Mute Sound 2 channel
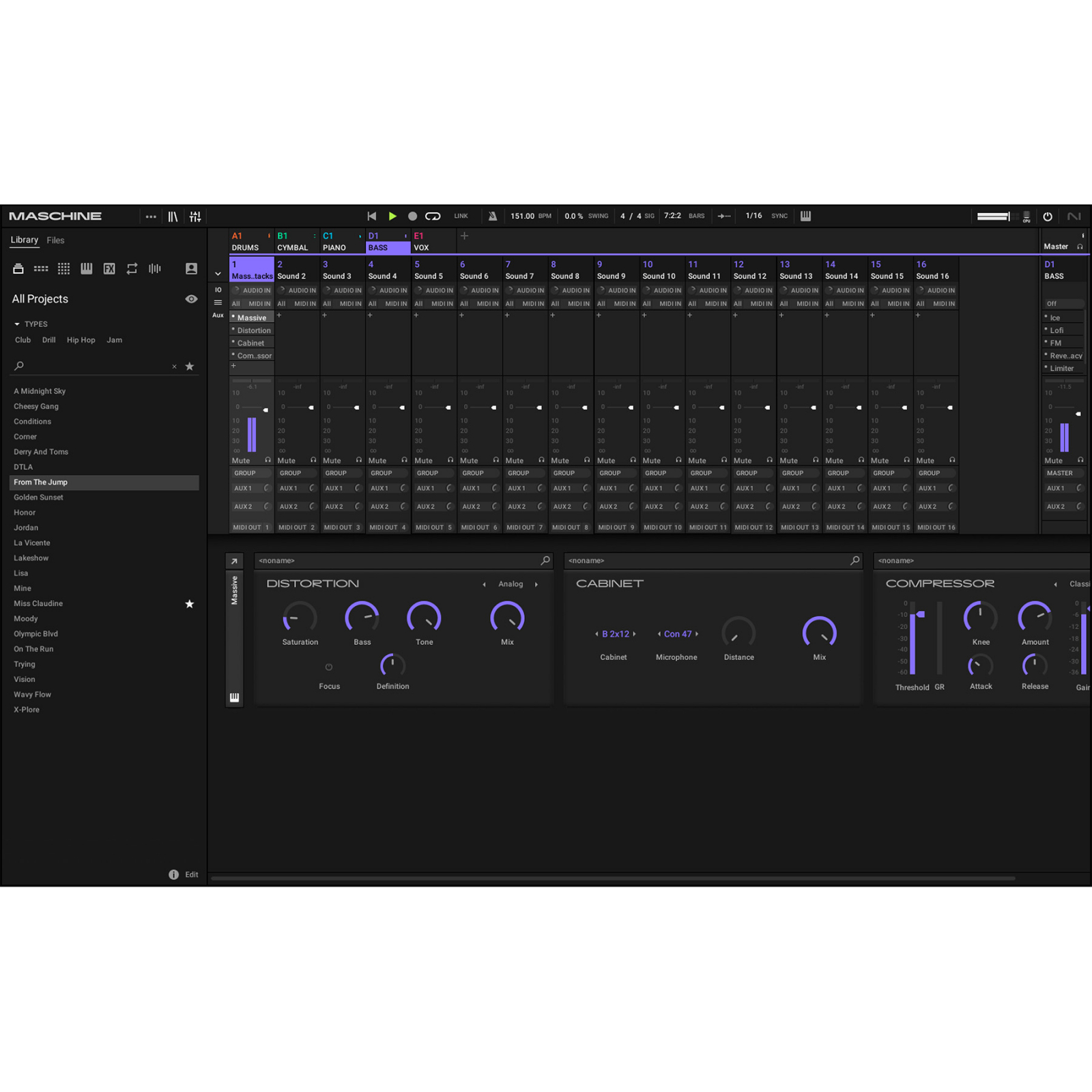The height and width of the screenshot is (1092, 1092). pos(287,461)
